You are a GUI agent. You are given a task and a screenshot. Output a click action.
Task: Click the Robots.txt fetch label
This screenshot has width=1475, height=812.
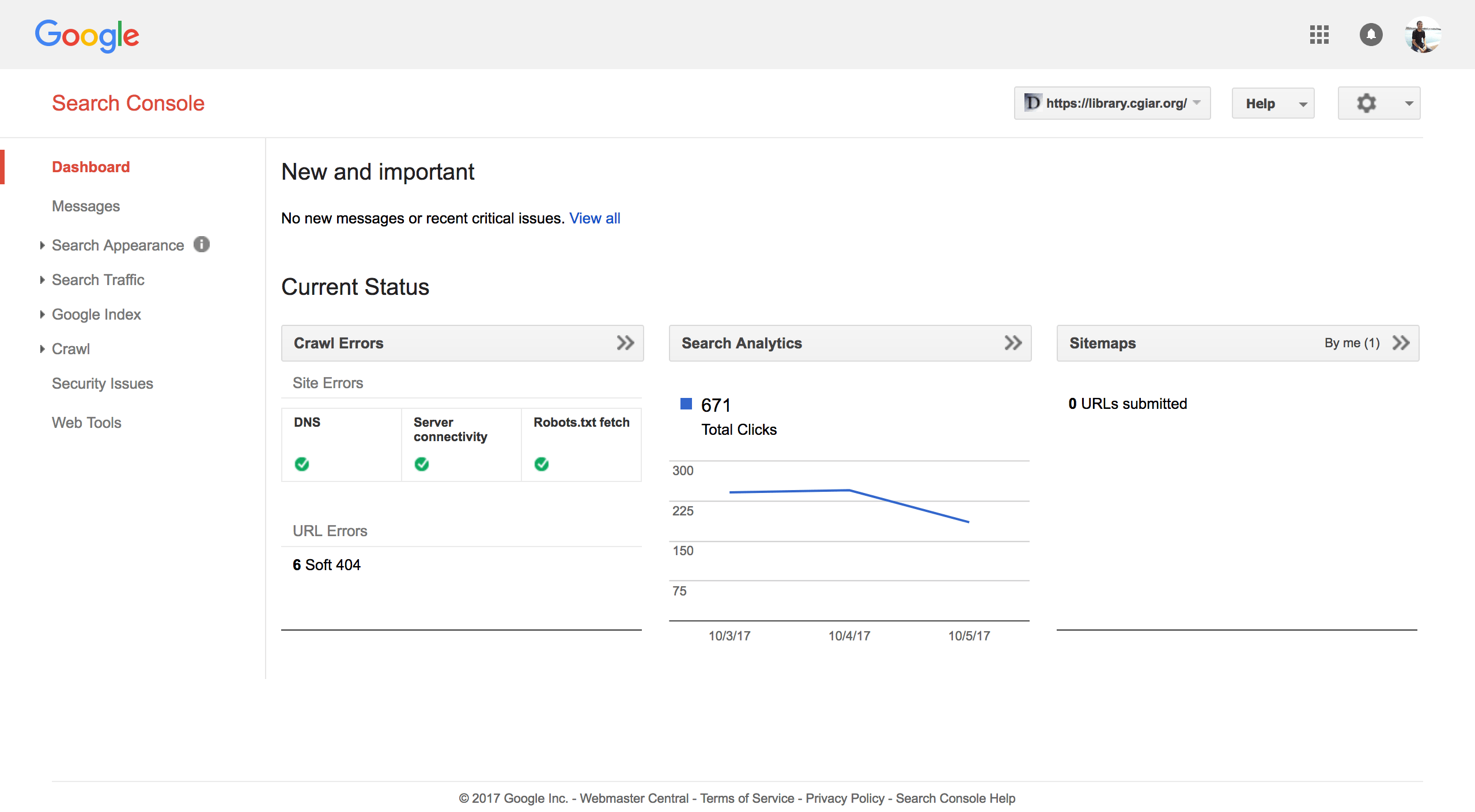tap(581, 422)
